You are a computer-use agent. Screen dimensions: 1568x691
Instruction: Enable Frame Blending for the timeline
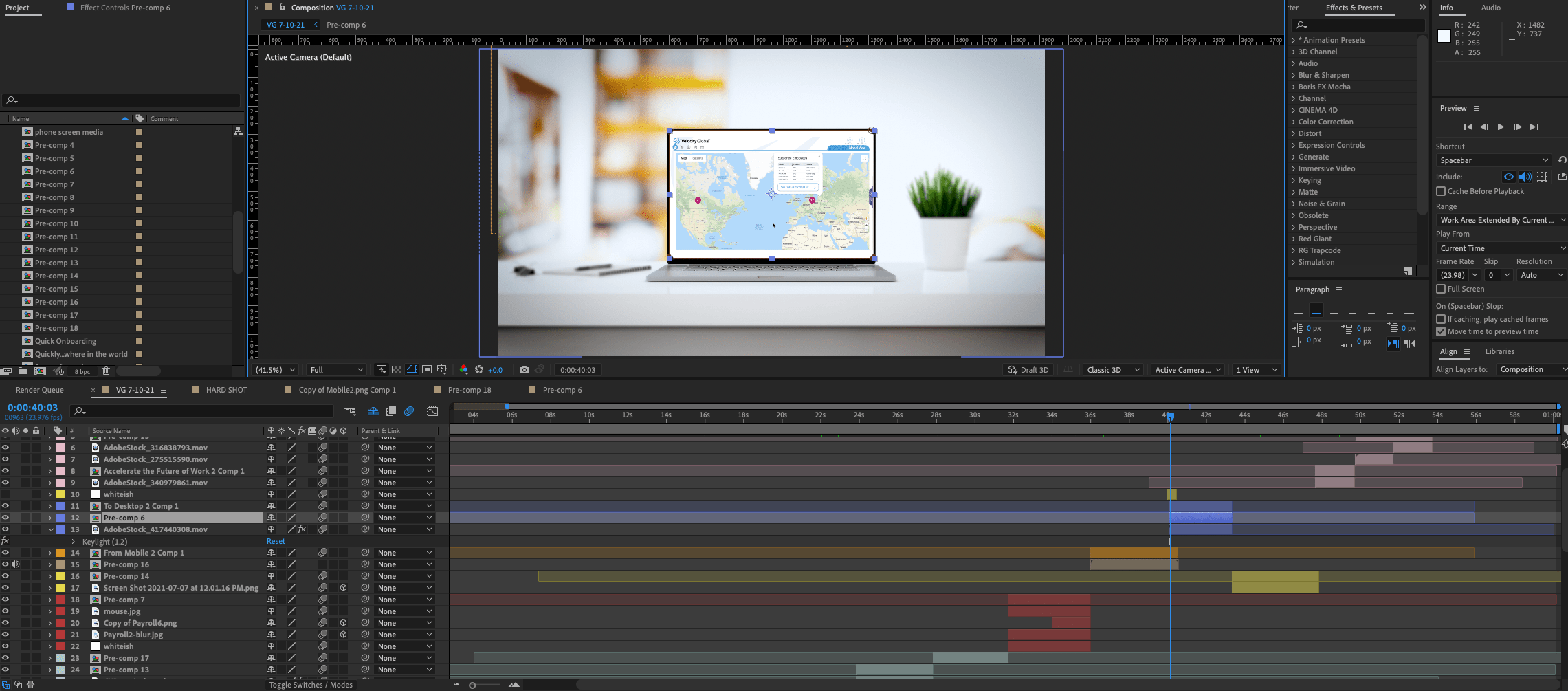391,411
